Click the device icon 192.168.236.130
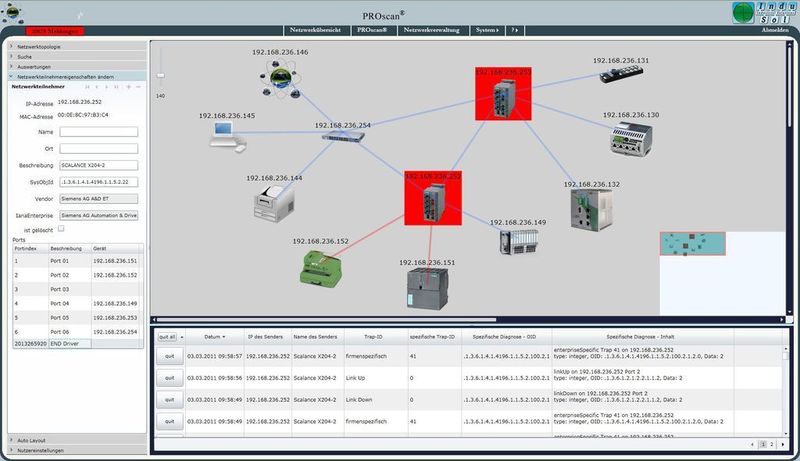800x461 pixels. click(x=631, y=138)
